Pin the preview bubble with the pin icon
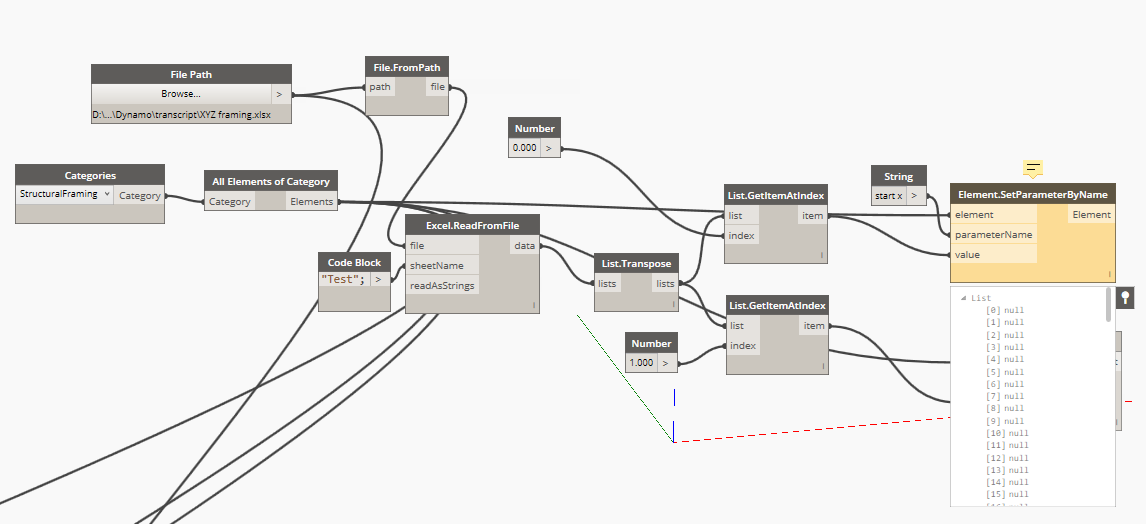The width and height of the screenshot is (1146, 524). pyautogui.click(x=1126, y=297)
